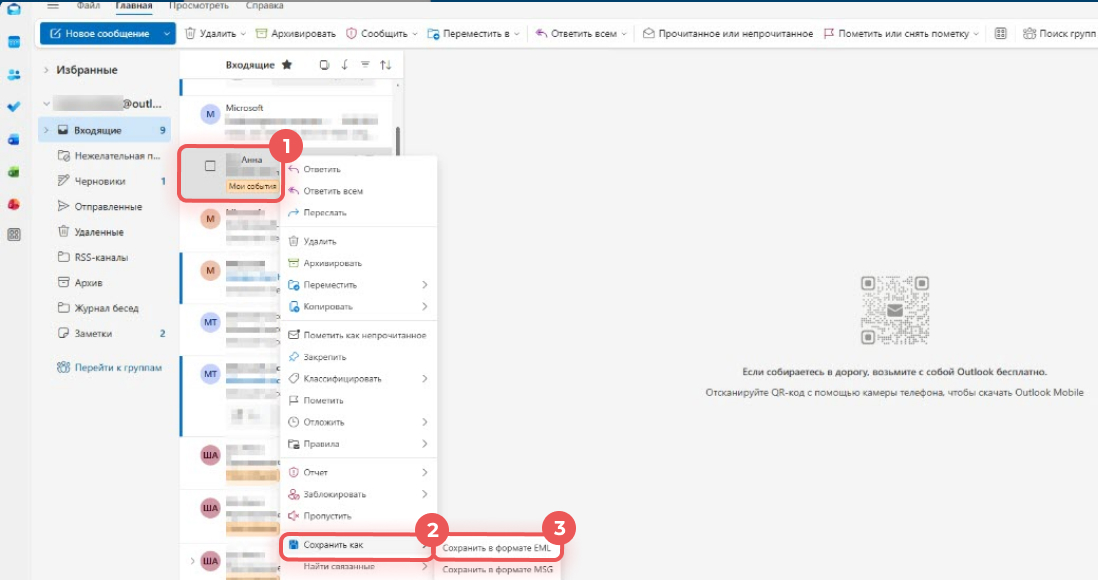Open the People icon in left app rail
This screenshot has height=580, width=1098.
pos(14,74)
